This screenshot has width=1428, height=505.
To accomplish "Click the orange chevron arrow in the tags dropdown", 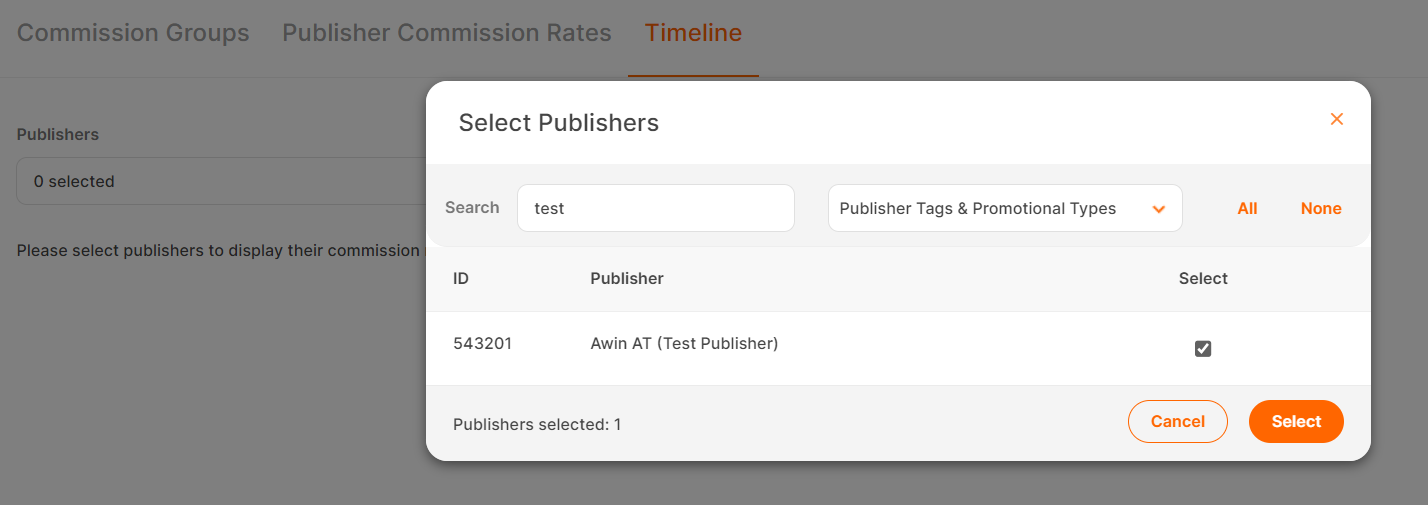I will (x=1159, y=209).
